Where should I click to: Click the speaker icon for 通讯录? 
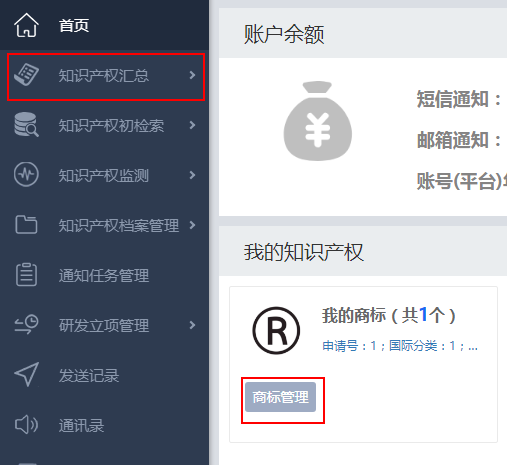26,425
